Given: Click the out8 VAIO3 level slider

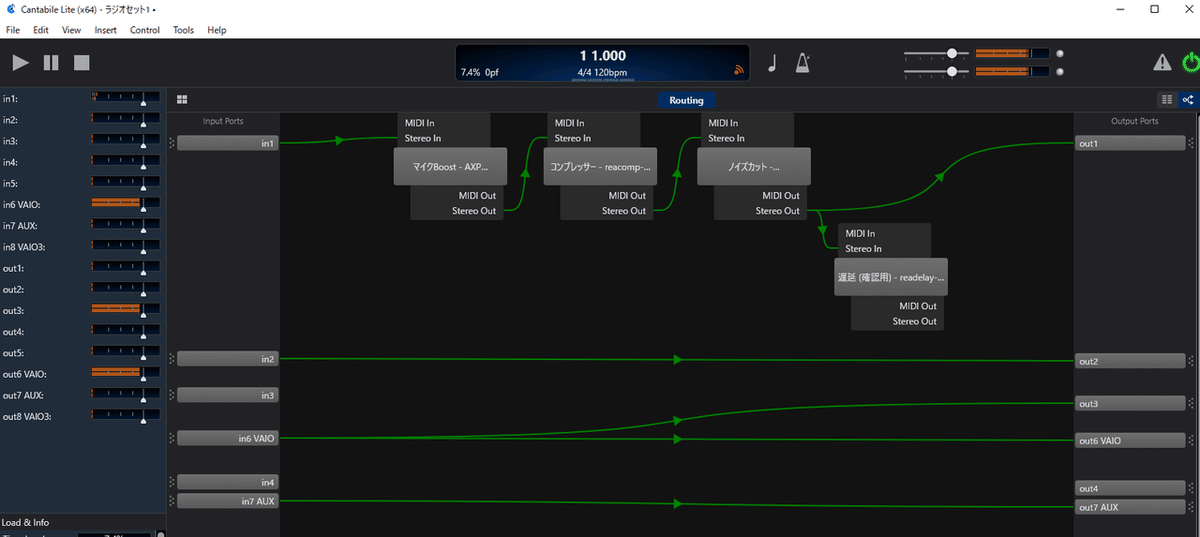Looking at the screenshot, I should tap(125, 416).
